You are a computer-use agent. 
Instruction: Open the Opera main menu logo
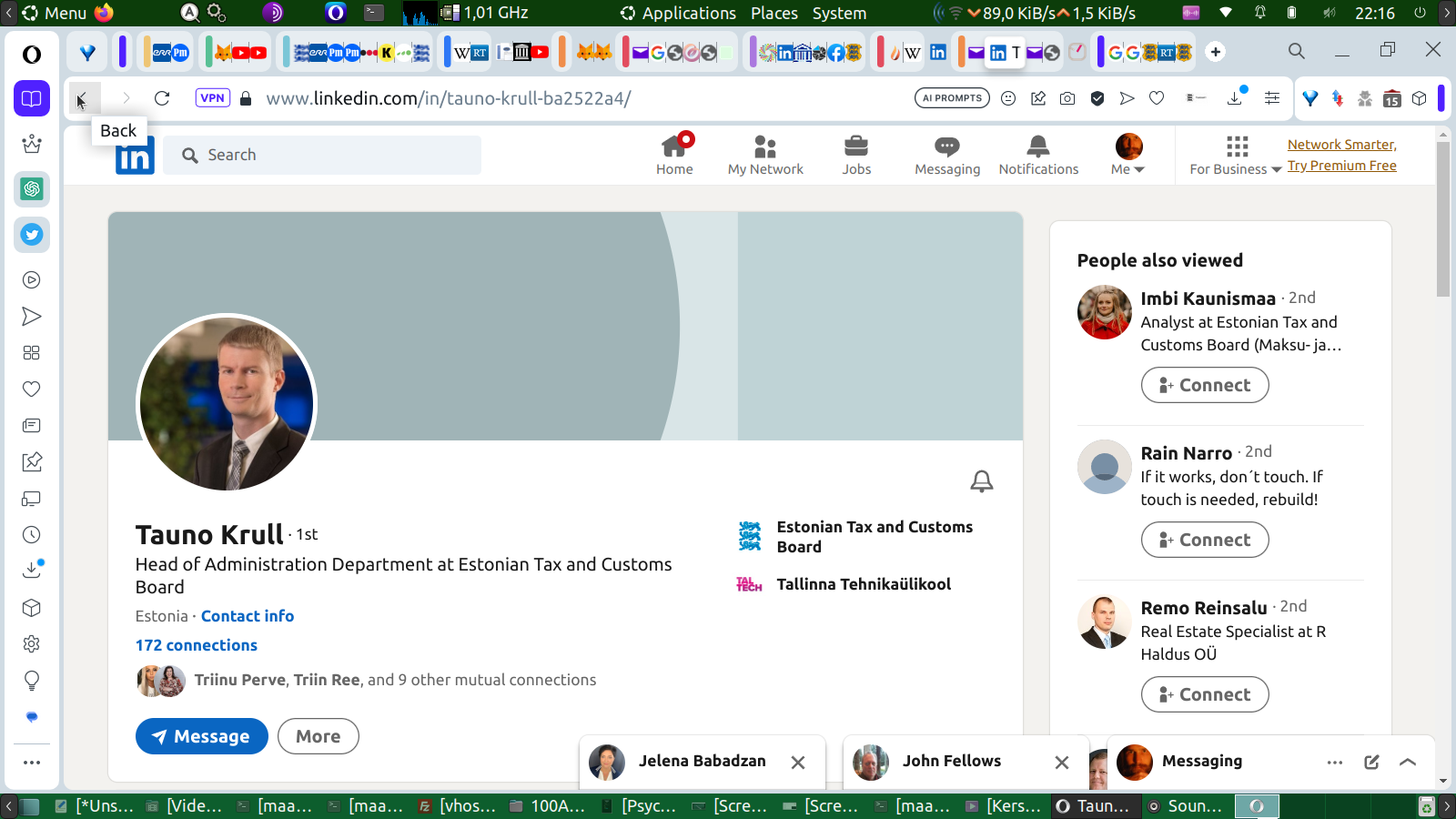pos(32,55)
